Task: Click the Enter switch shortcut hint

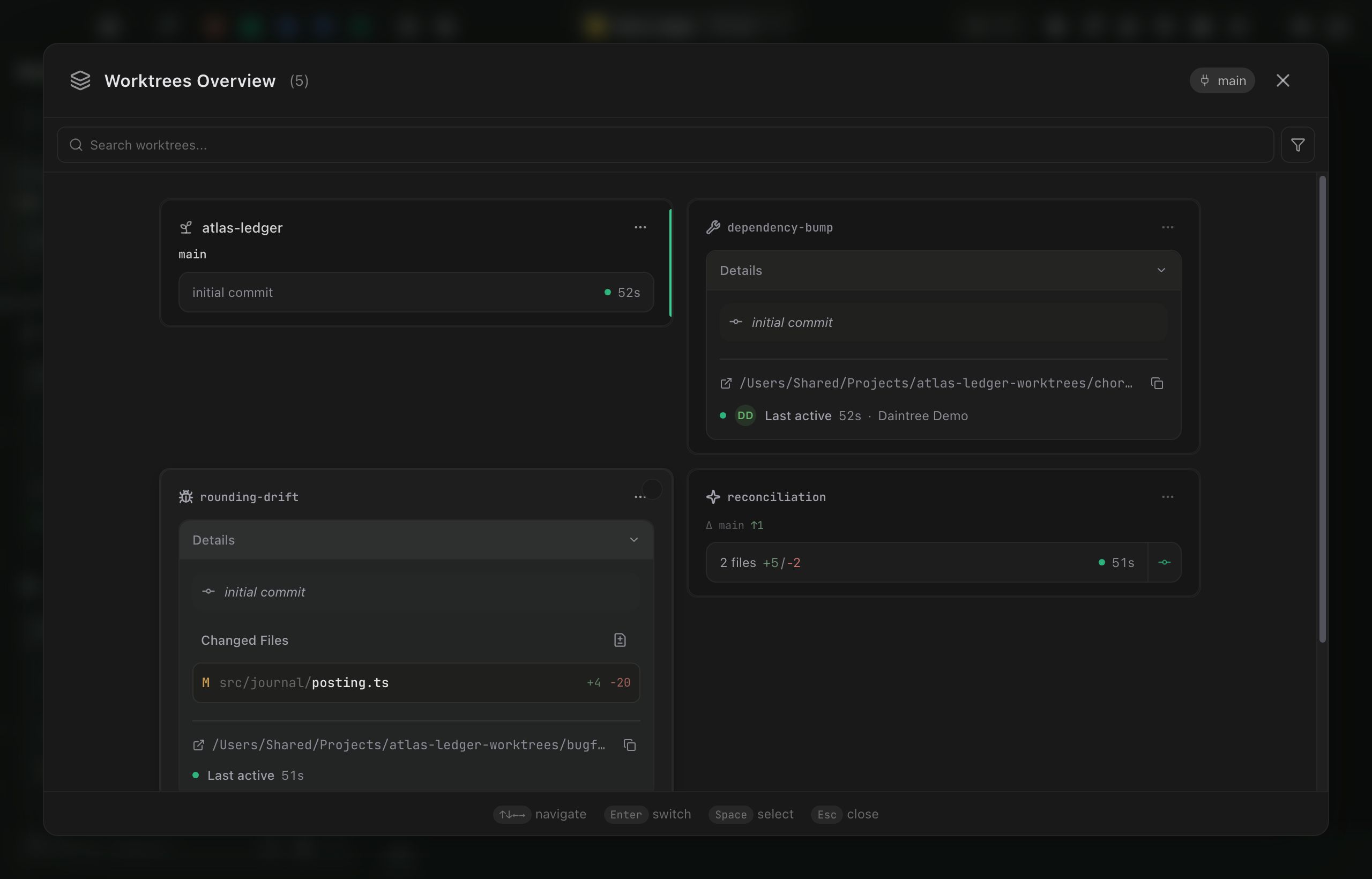Action: pos(648,814)
